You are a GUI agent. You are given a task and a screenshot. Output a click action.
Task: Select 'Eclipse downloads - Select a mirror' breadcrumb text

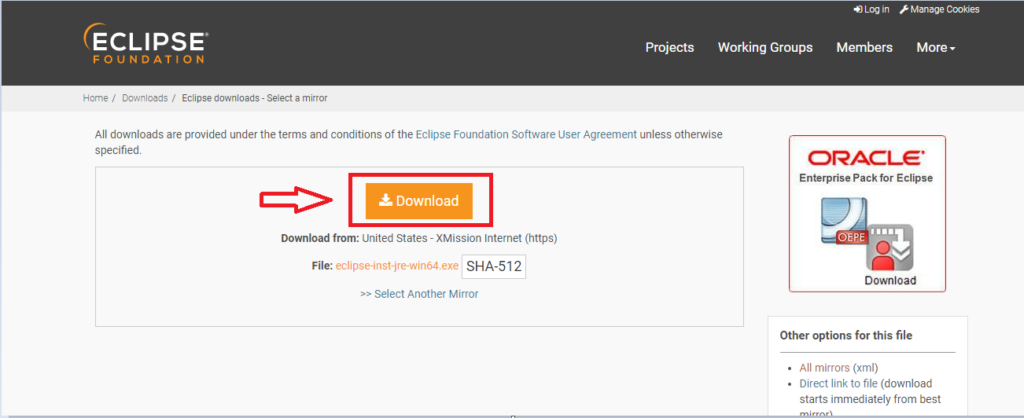(x=255, y=98)
